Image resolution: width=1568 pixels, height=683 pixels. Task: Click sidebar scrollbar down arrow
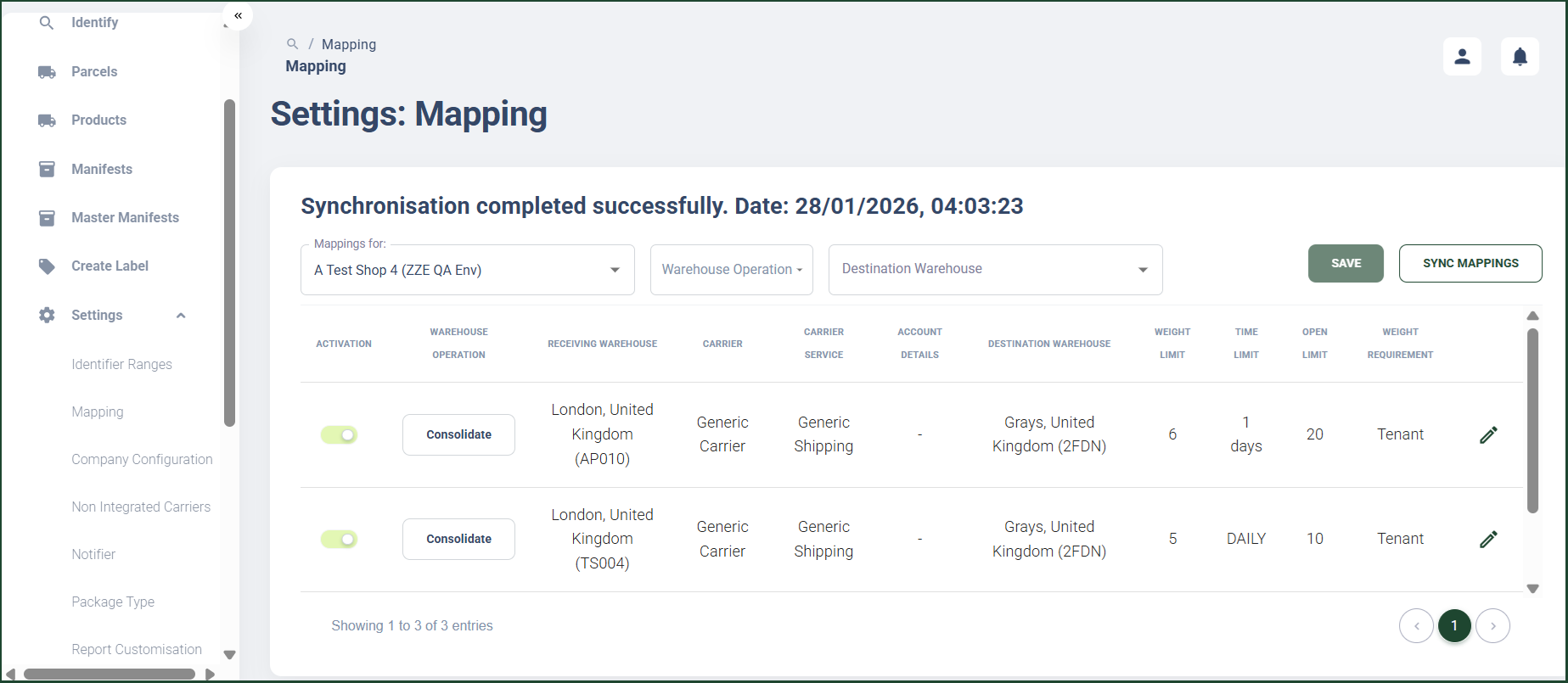[x=229, y=655]
